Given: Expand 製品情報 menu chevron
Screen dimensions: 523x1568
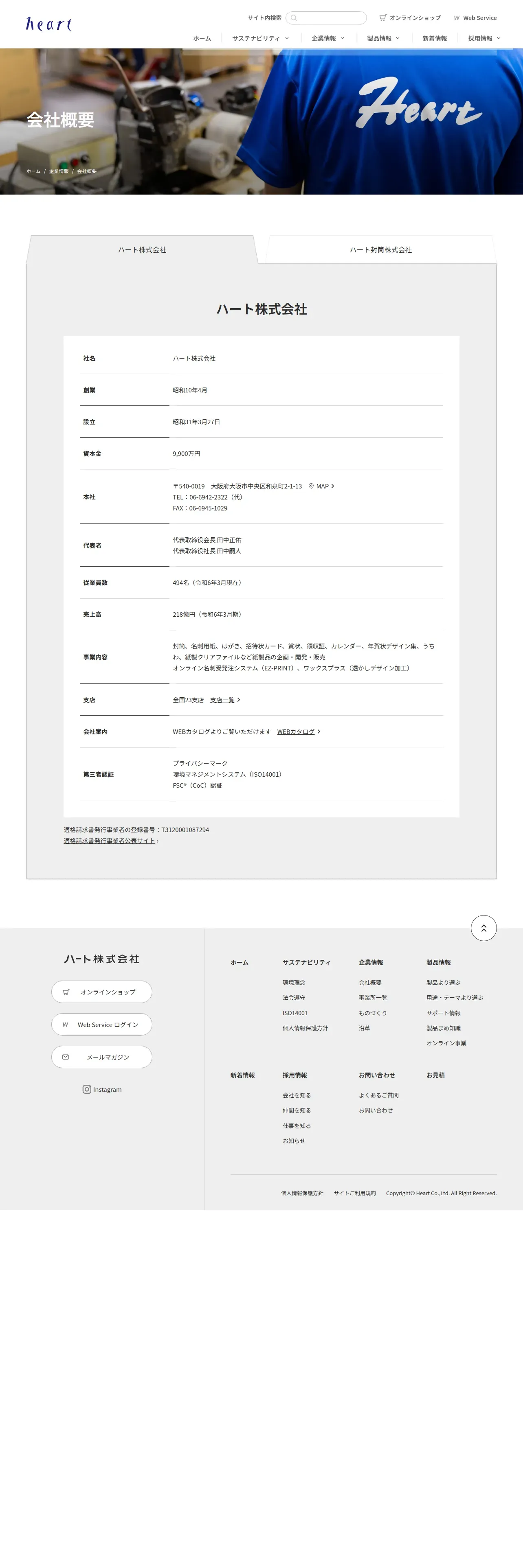Looking at the screenshot, I should [398, 38].
